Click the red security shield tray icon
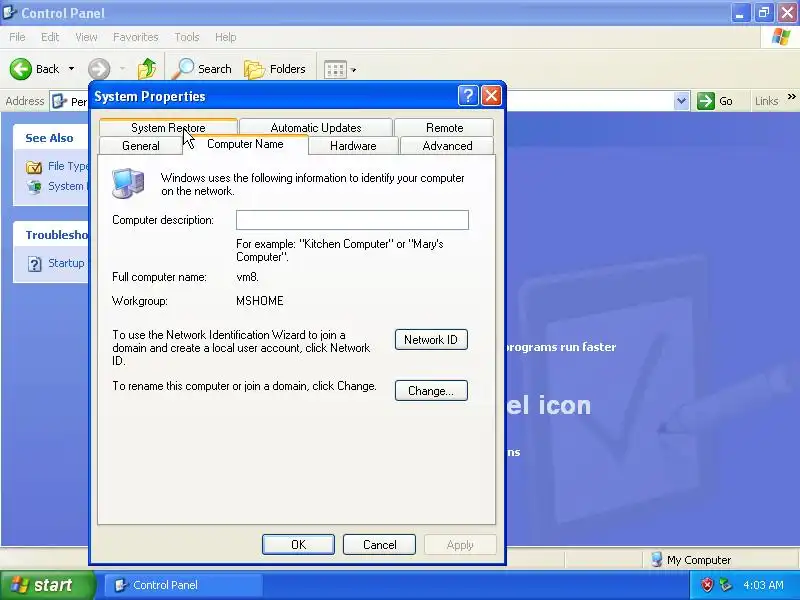This screenshot has height=600, width=800. tap(707, 585)
